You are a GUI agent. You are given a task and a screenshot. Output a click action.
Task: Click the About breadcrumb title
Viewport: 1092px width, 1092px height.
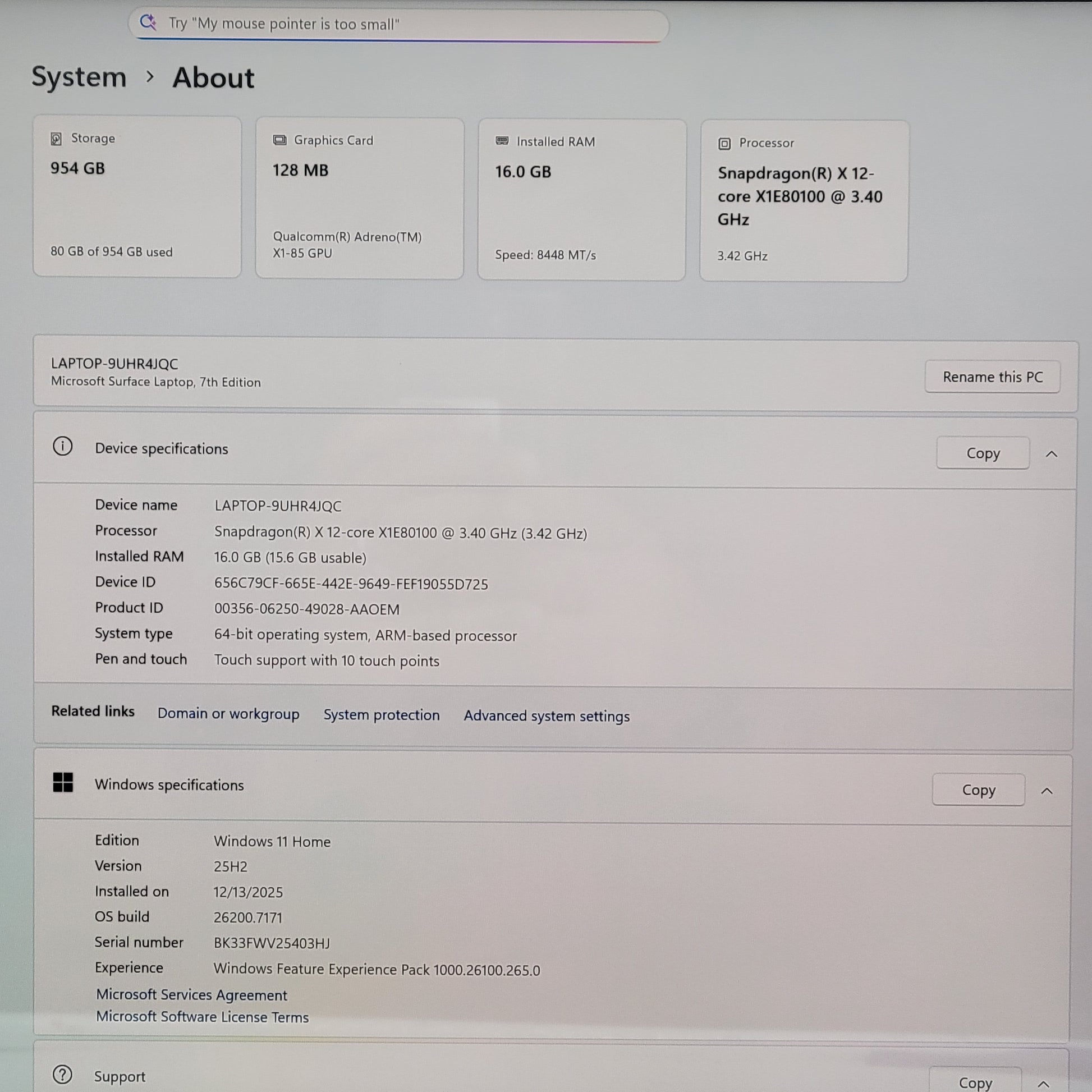click(x=213, y=77)
